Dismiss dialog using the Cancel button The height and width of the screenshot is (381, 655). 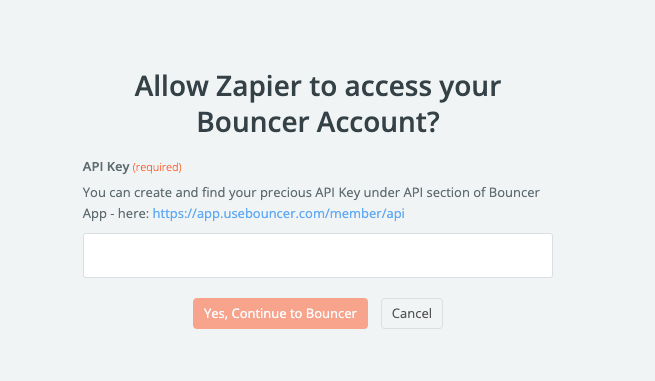[x=411, y=313]
